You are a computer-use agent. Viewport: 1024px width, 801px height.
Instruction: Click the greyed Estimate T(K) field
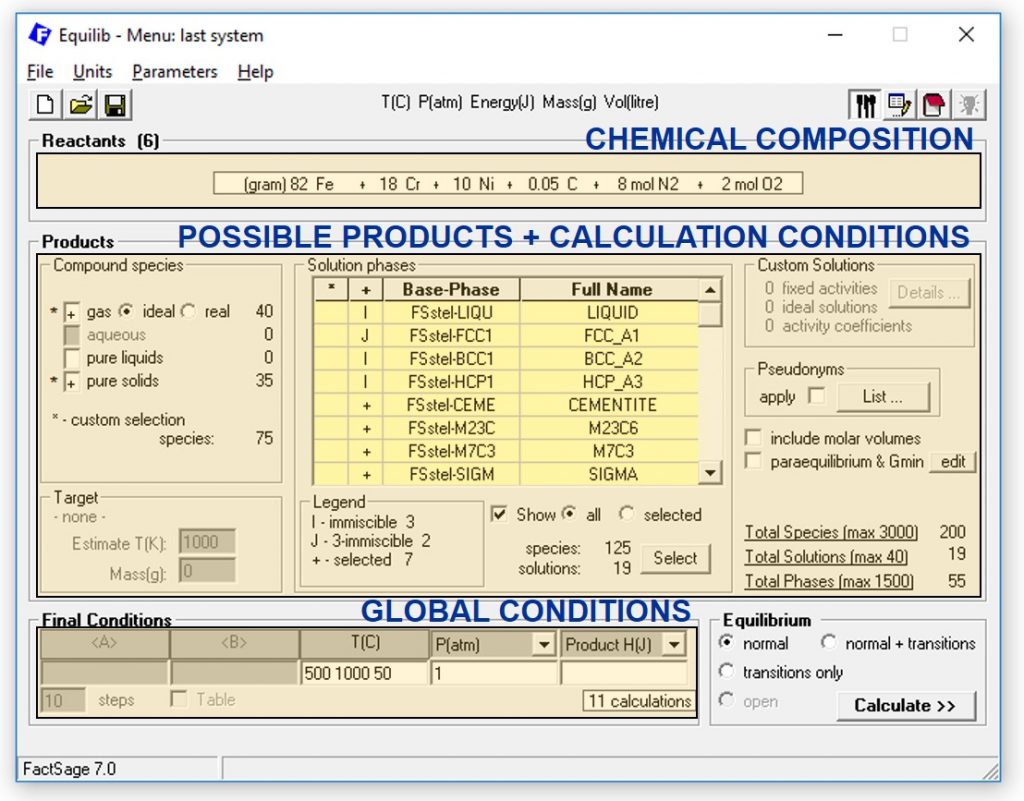(x=207, y=542)
